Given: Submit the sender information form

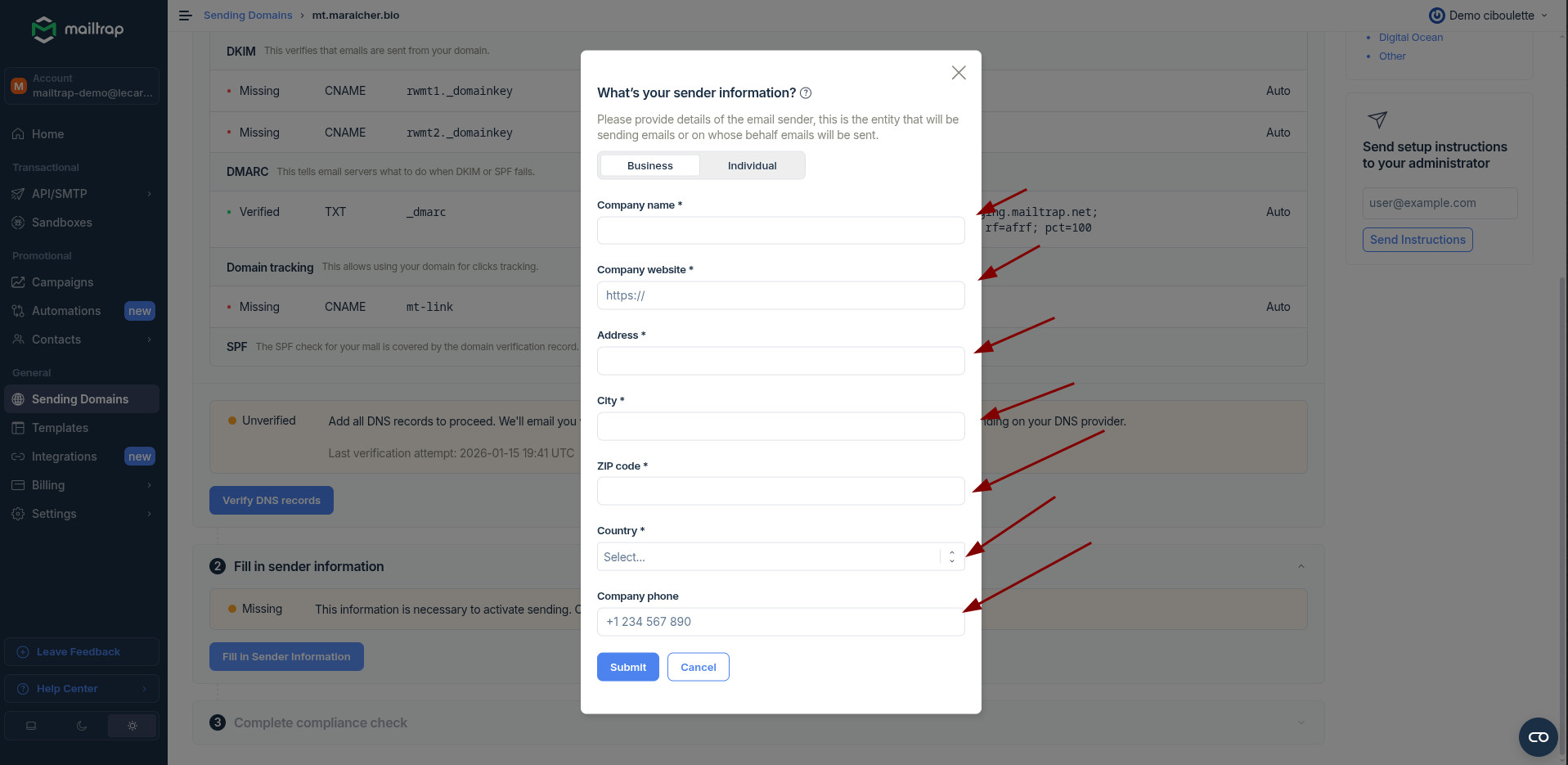Looking at the screenshot, I should click(627, 667).
